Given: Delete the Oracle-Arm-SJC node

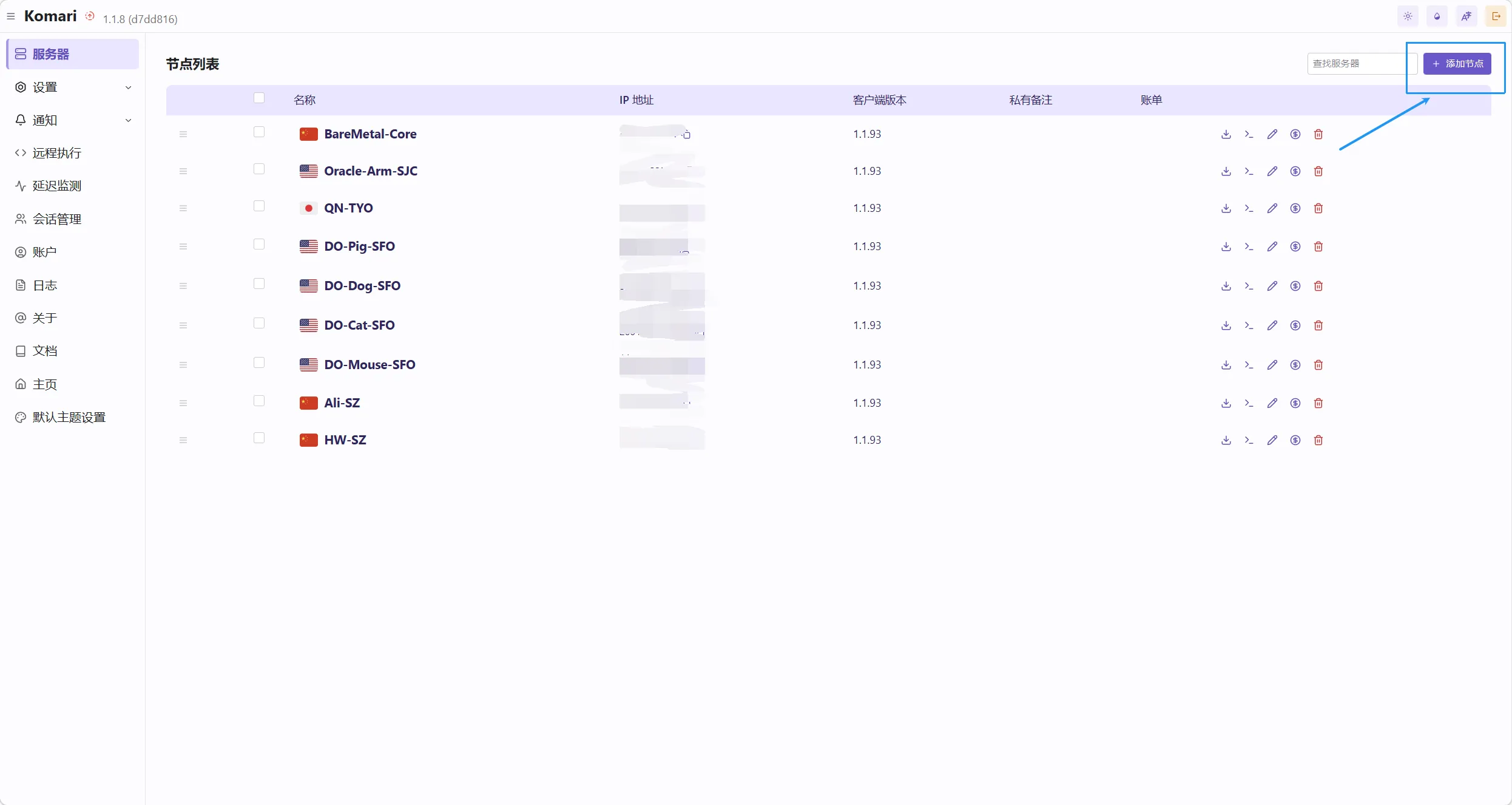Looking at the screenshot, I should click(x=1318, y=171).
